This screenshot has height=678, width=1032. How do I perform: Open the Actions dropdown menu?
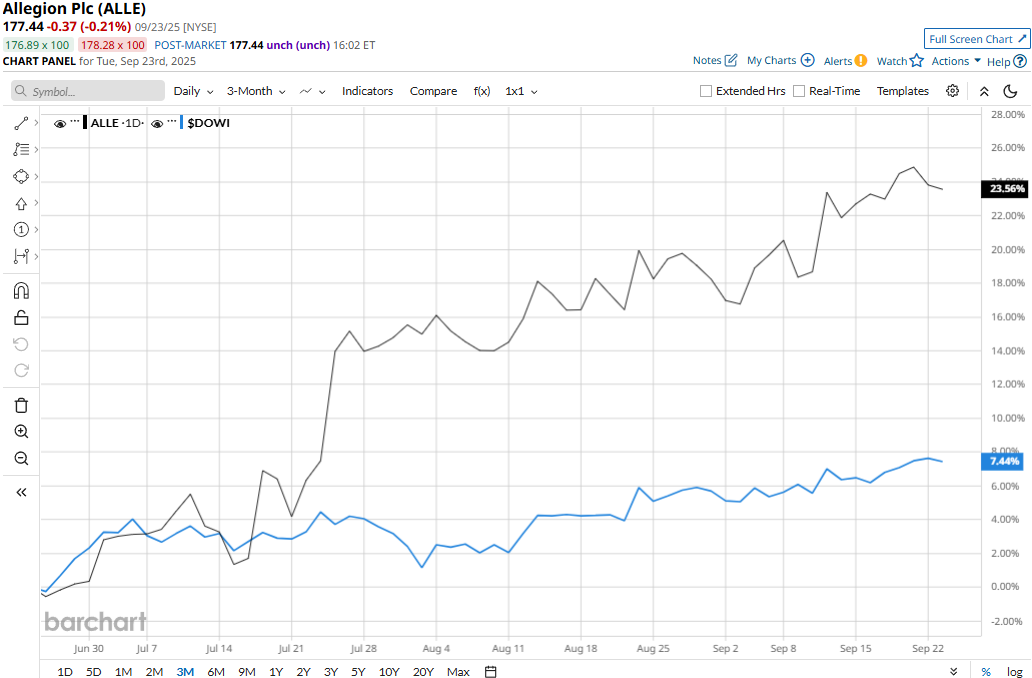click(956, 61)
